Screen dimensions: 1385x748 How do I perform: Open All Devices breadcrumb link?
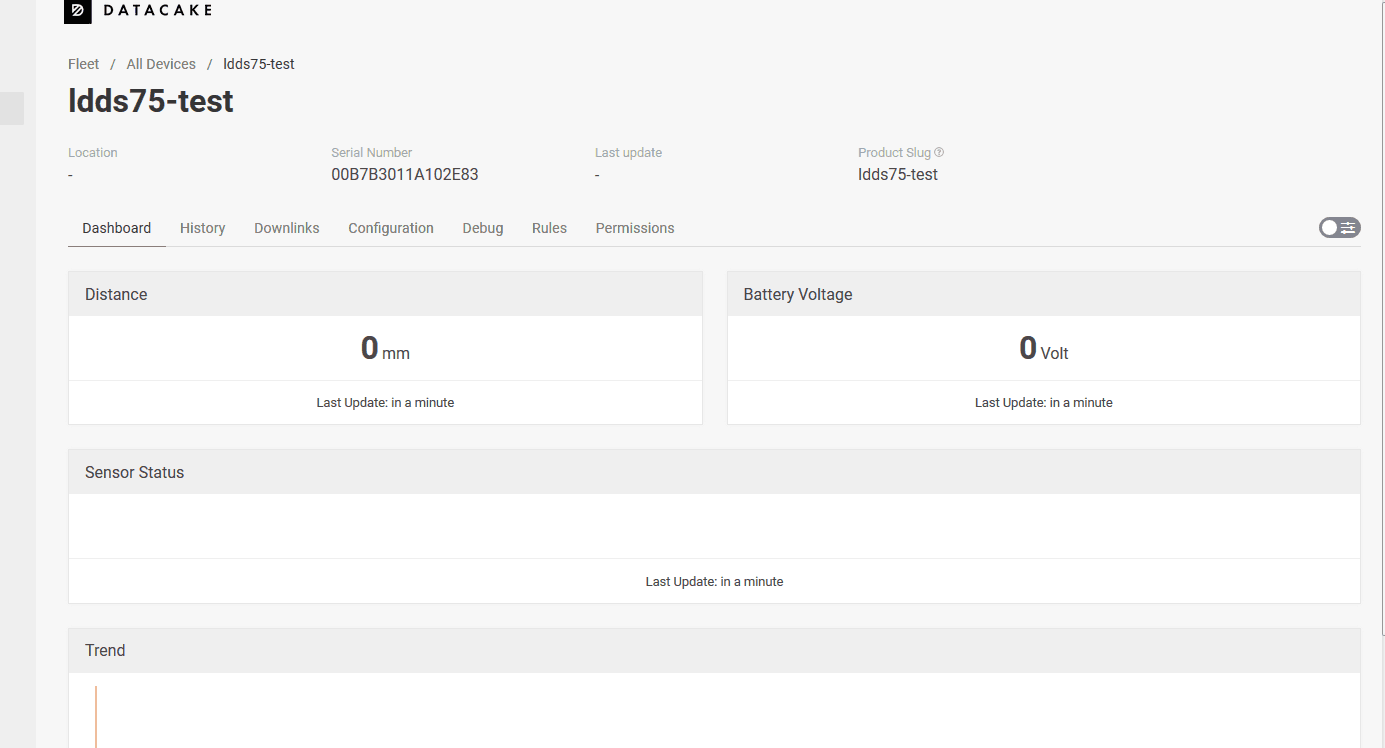[161, 64]
